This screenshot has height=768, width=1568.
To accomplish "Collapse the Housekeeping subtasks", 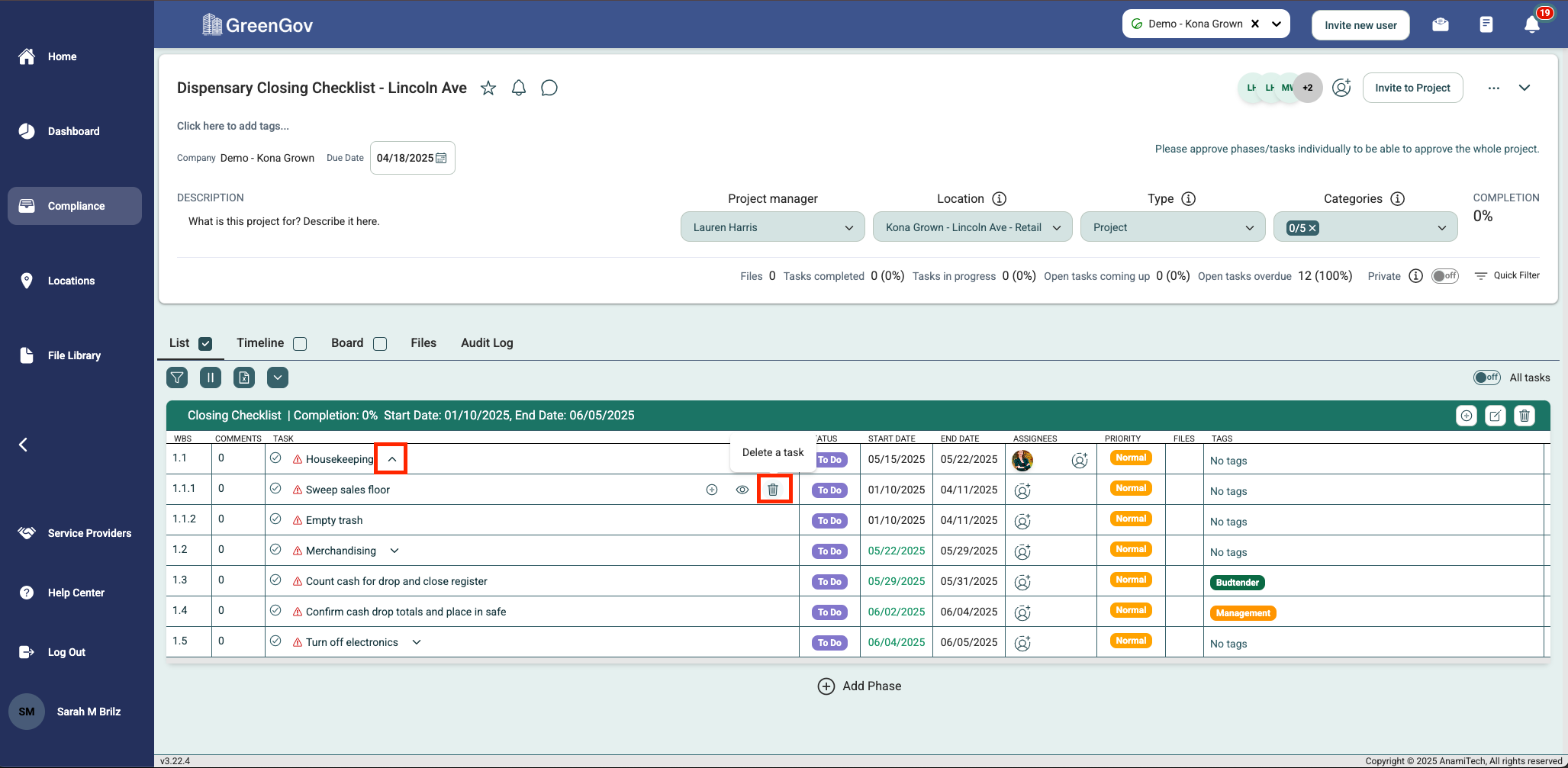I will 392,459.
